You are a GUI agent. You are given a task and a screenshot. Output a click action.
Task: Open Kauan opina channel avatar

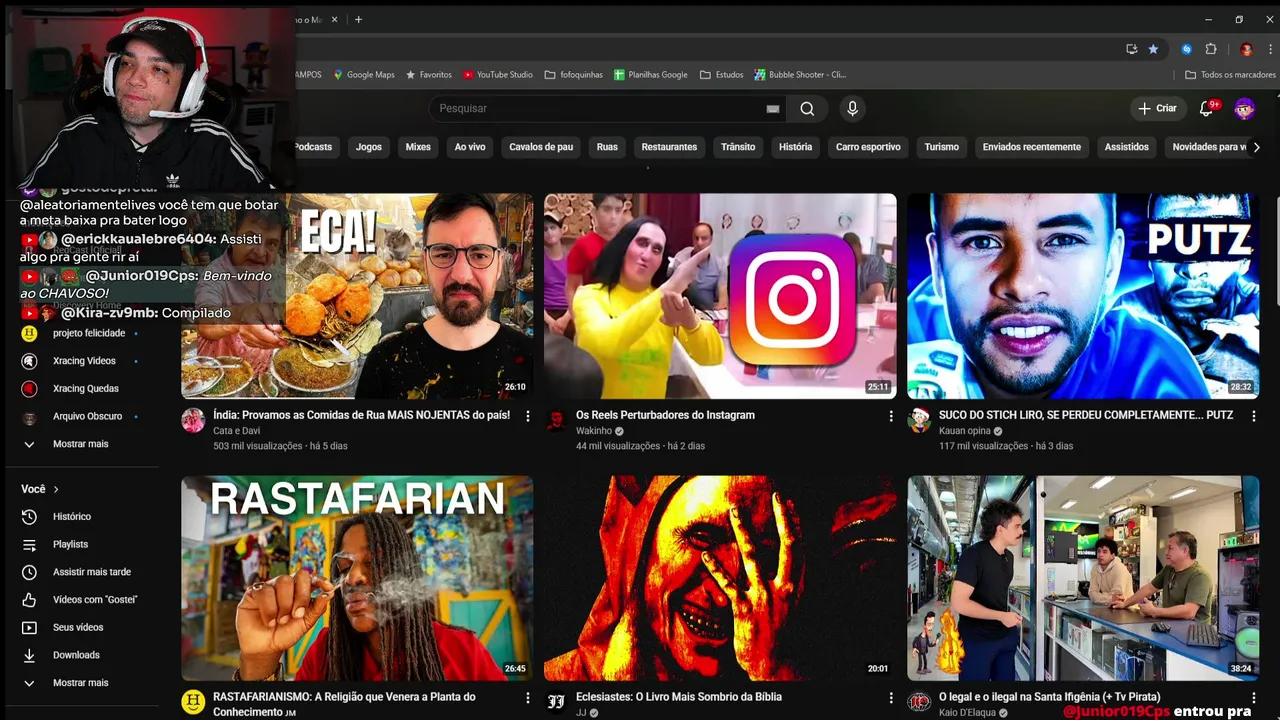click(x=919, y=420)
